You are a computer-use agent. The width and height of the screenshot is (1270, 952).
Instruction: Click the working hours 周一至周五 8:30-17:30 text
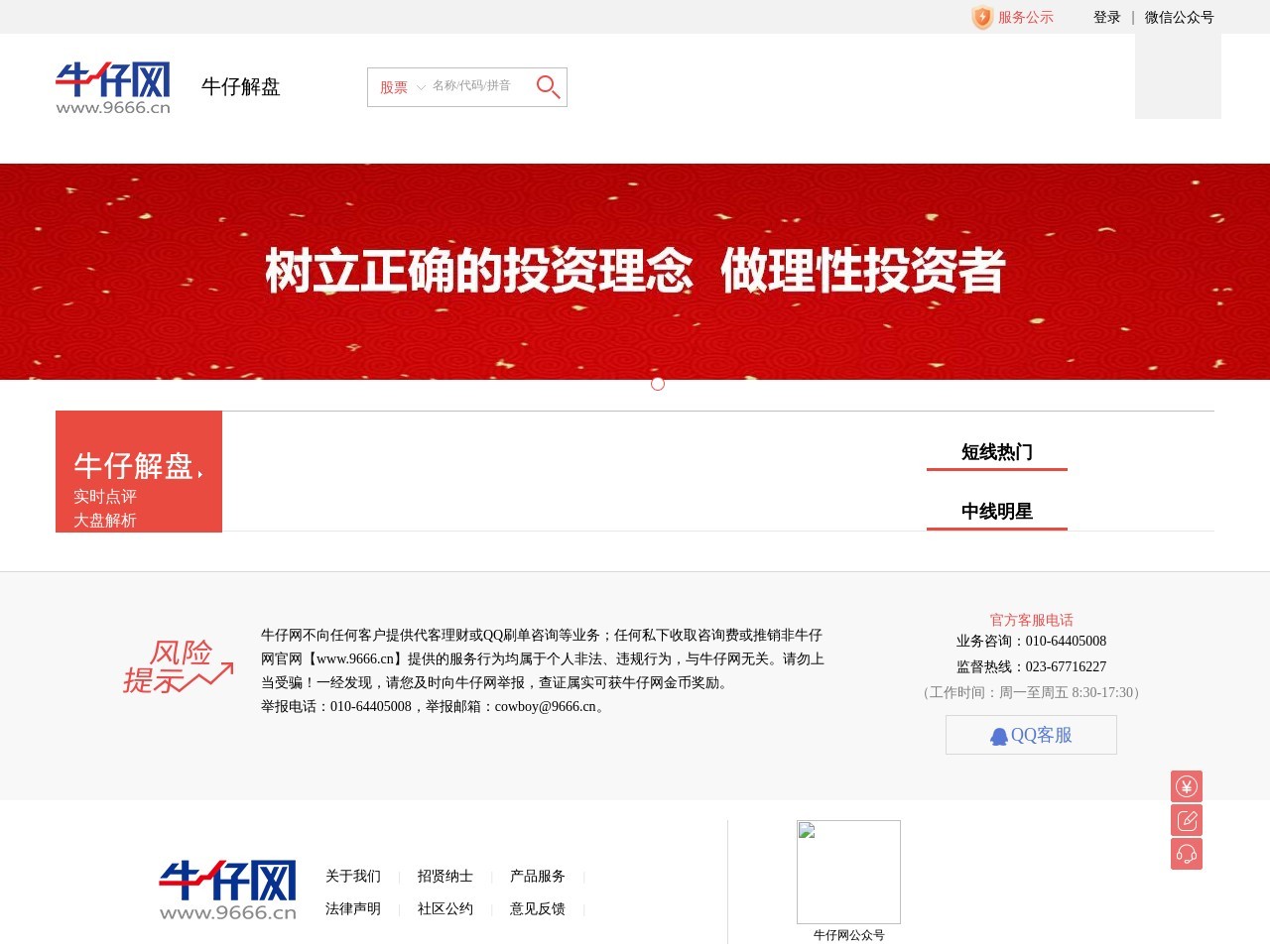(x=1031, y=693)
